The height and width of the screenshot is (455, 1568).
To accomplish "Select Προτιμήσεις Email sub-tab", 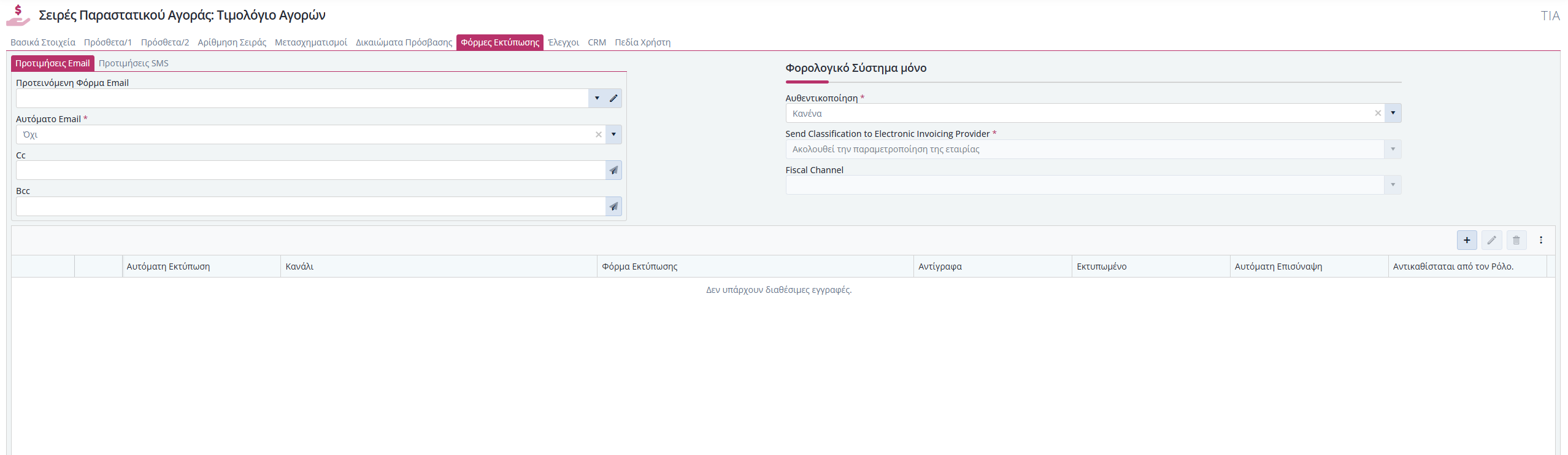I will (x=53, y=63).
